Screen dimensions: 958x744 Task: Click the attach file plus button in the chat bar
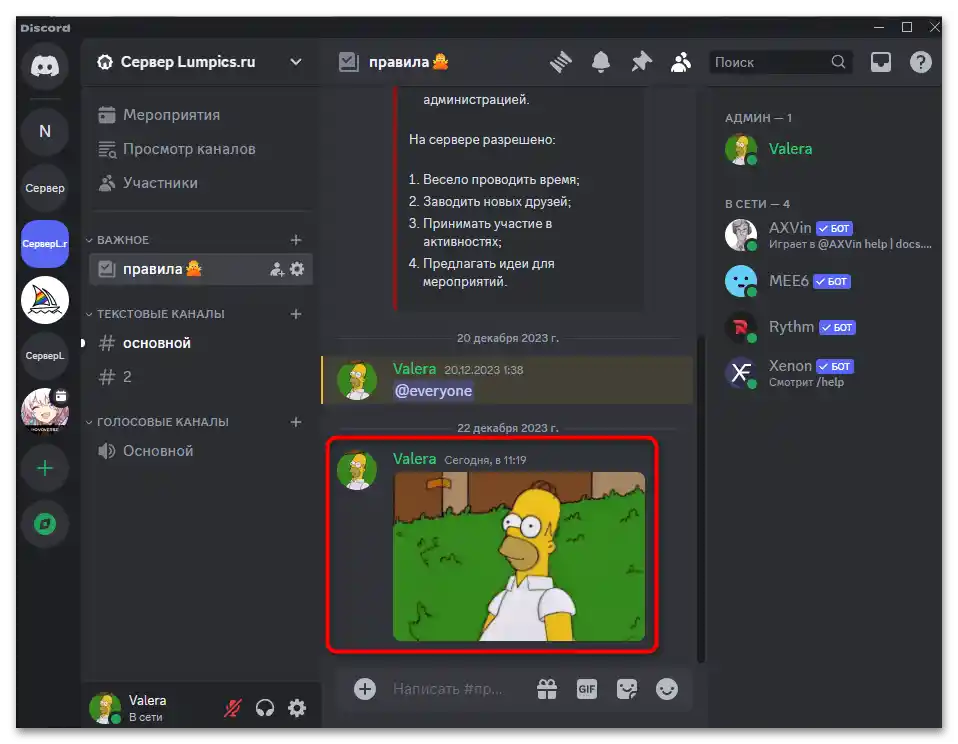click(x=364, y=689)
